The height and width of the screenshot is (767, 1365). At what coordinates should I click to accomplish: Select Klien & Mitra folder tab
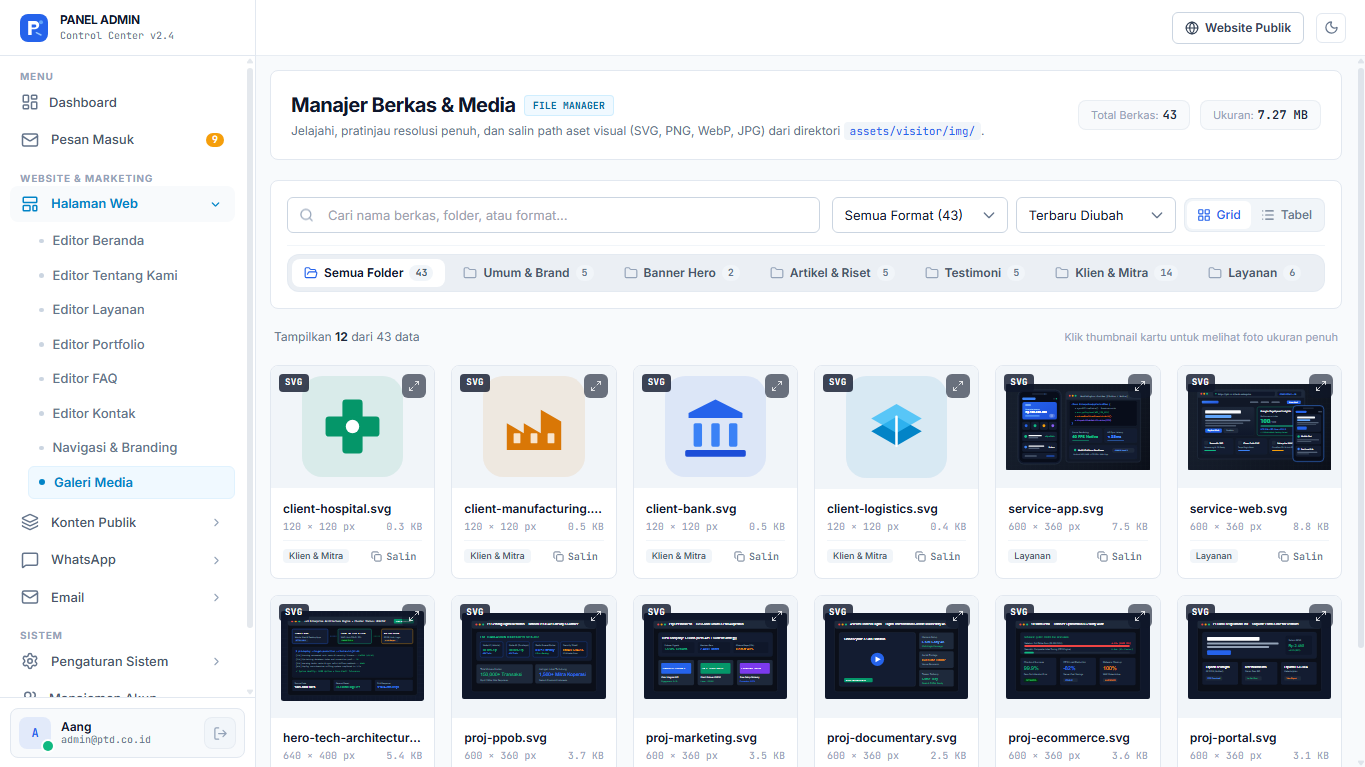1115,273
